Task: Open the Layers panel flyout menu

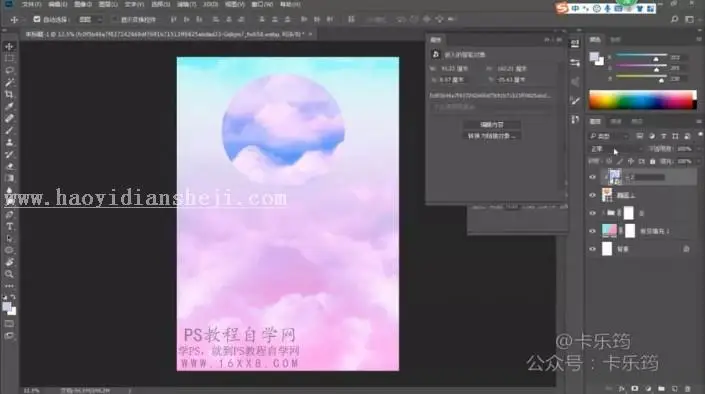Action: click(699, 121)
